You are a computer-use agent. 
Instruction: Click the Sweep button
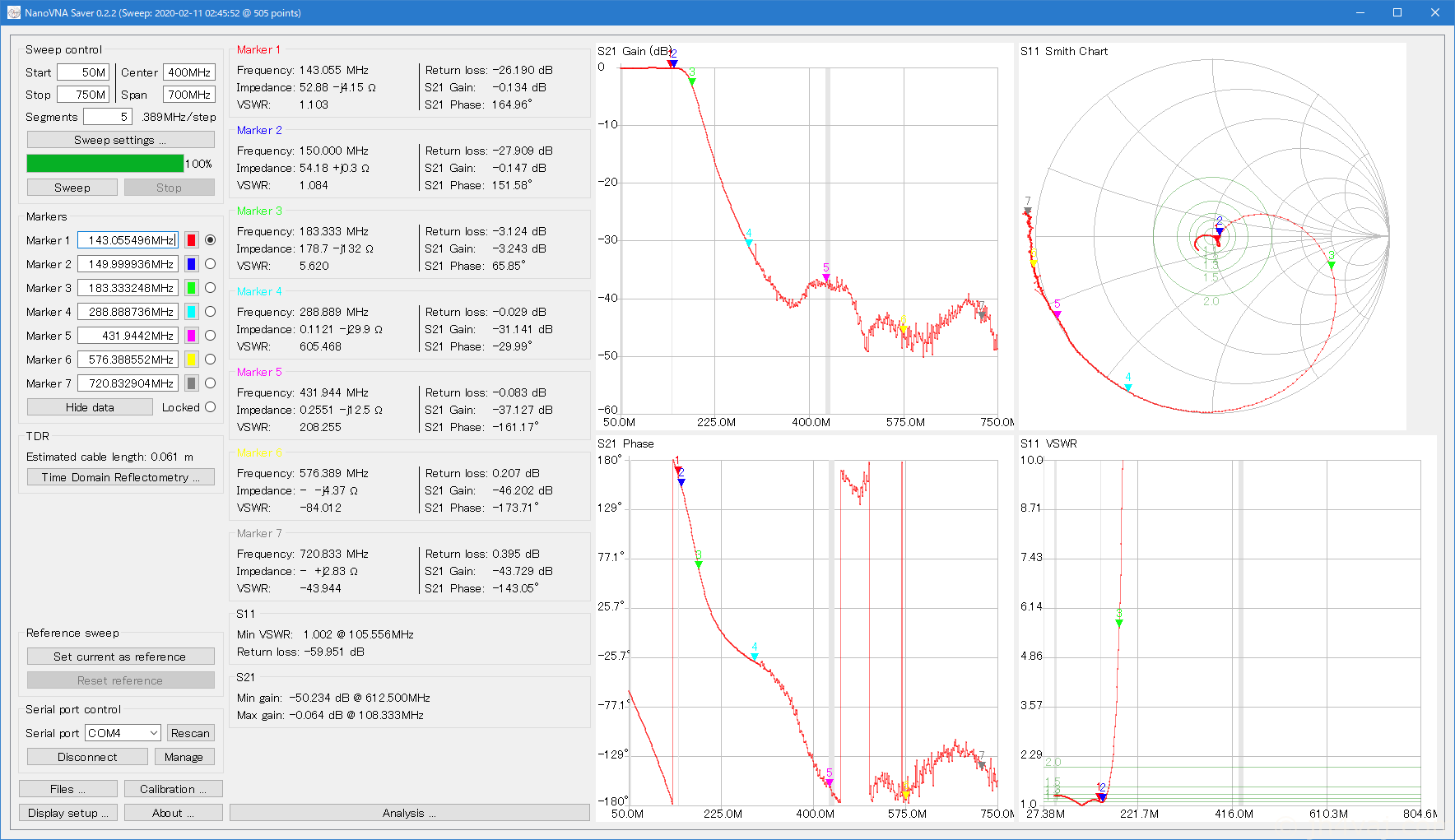72,188
